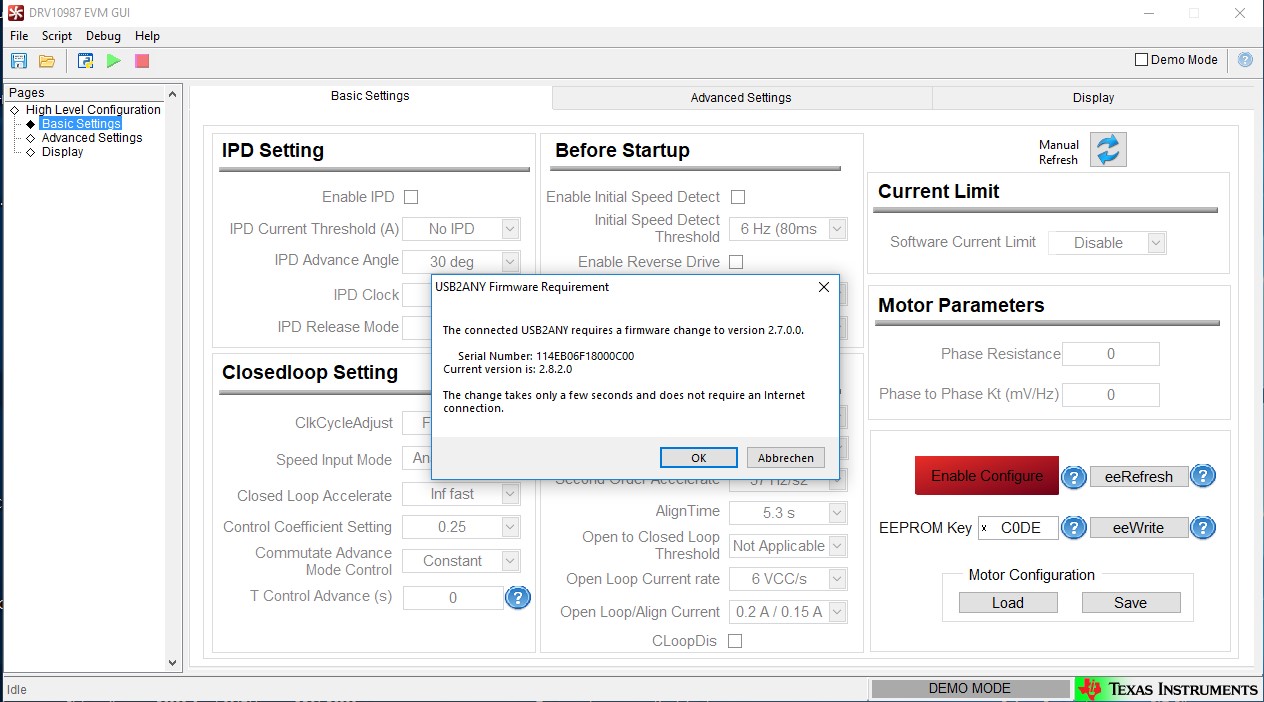Open the Script menu
Viewport: 1264px width, 702px height.
coord(57,36)
